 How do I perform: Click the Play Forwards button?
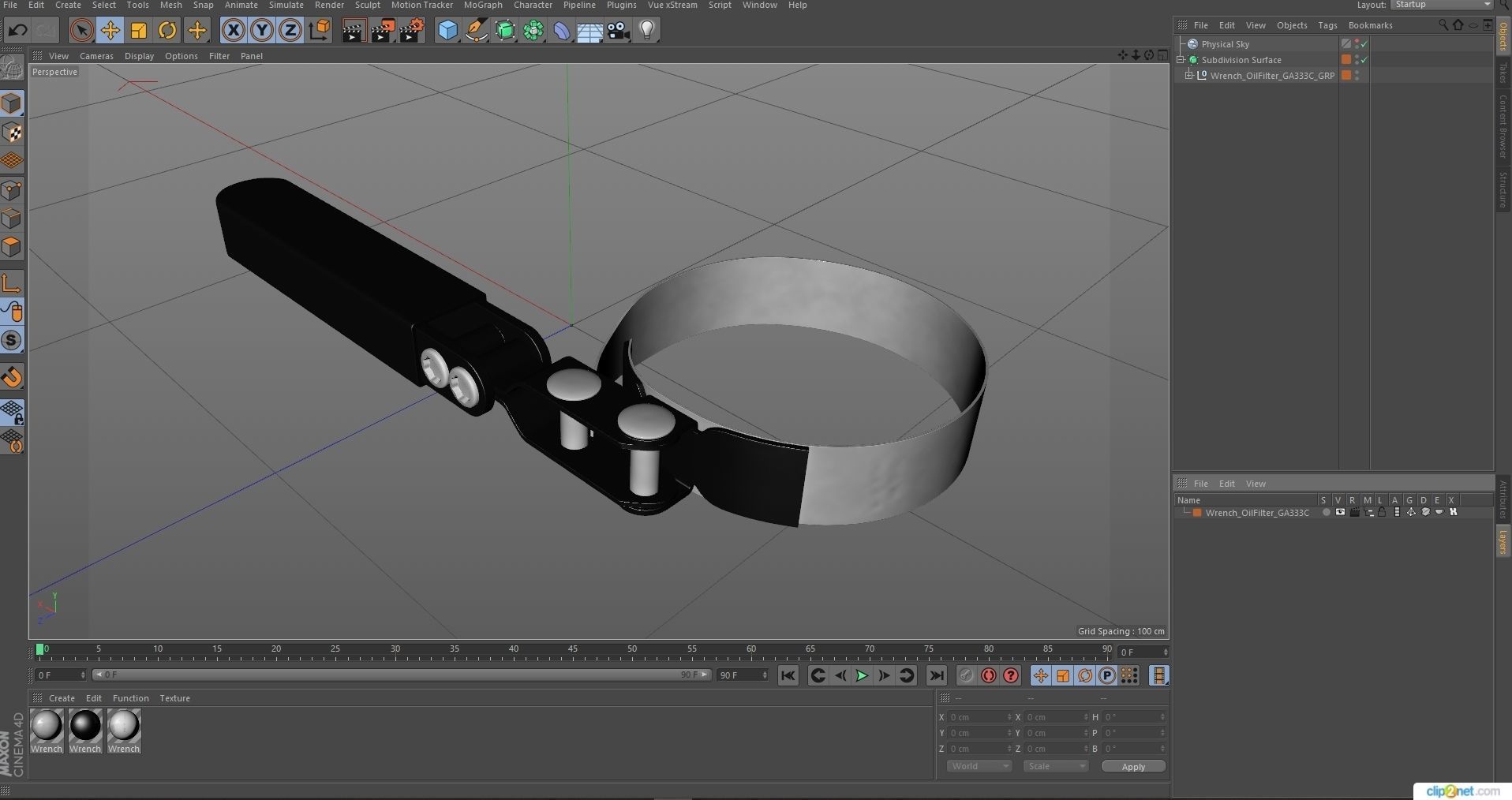862,675
